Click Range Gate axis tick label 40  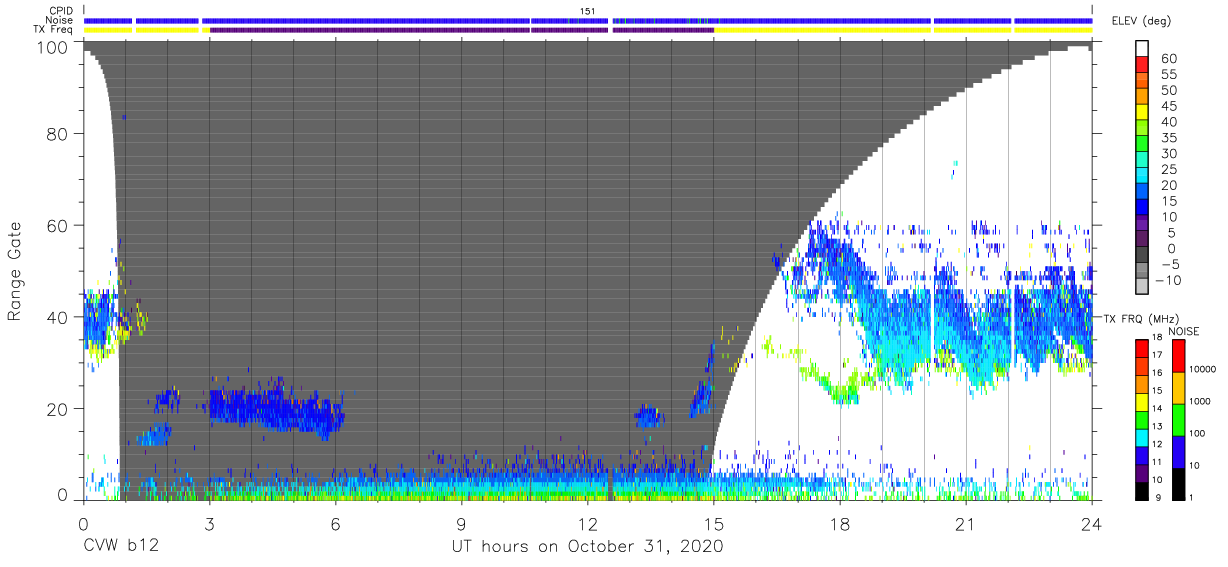[59, 317]
